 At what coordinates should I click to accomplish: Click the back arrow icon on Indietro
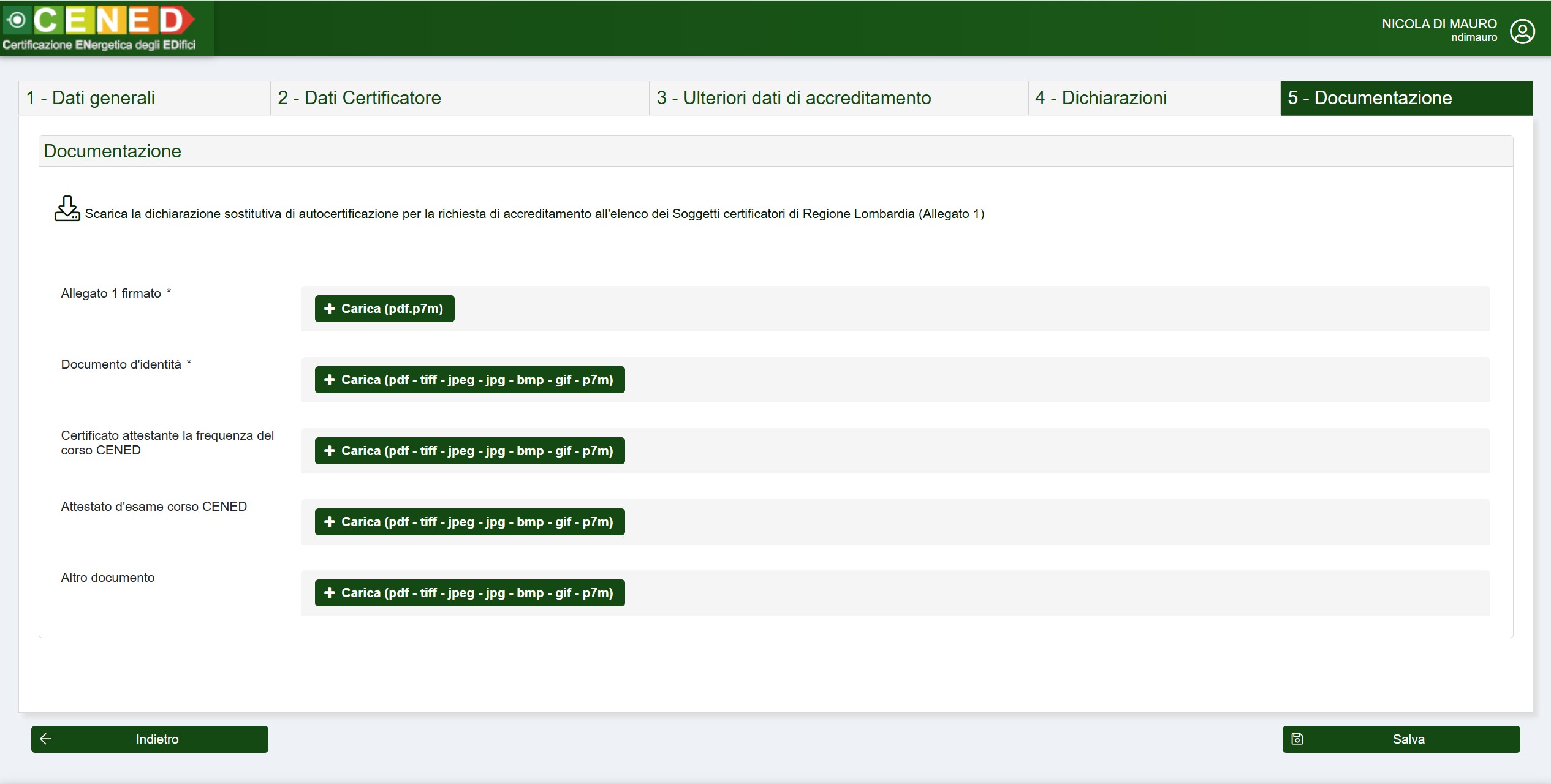tap(46, 739)
